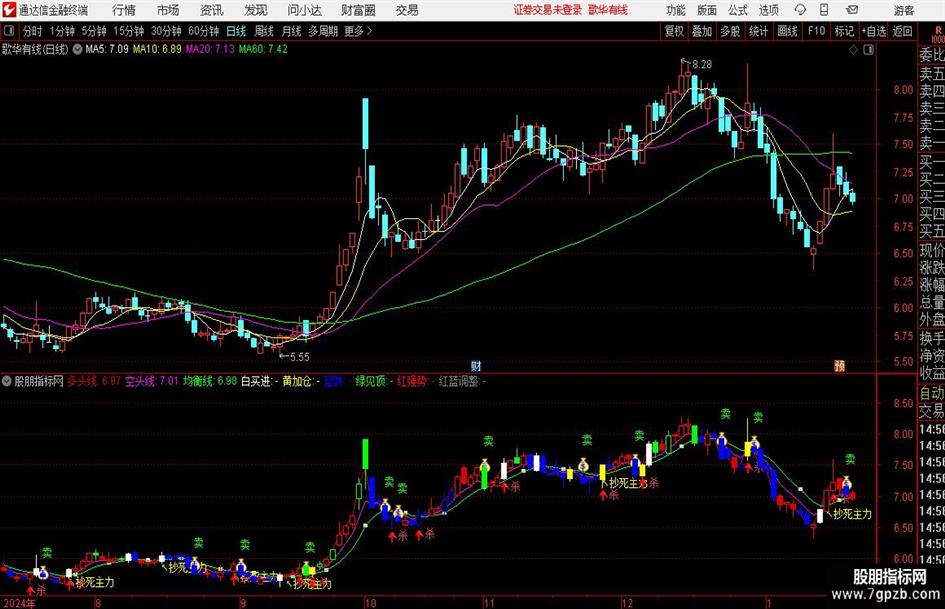This screenshot has height=609, width=945.
Task: Click the 交易 side panel tab
Action: click(932, 411)
